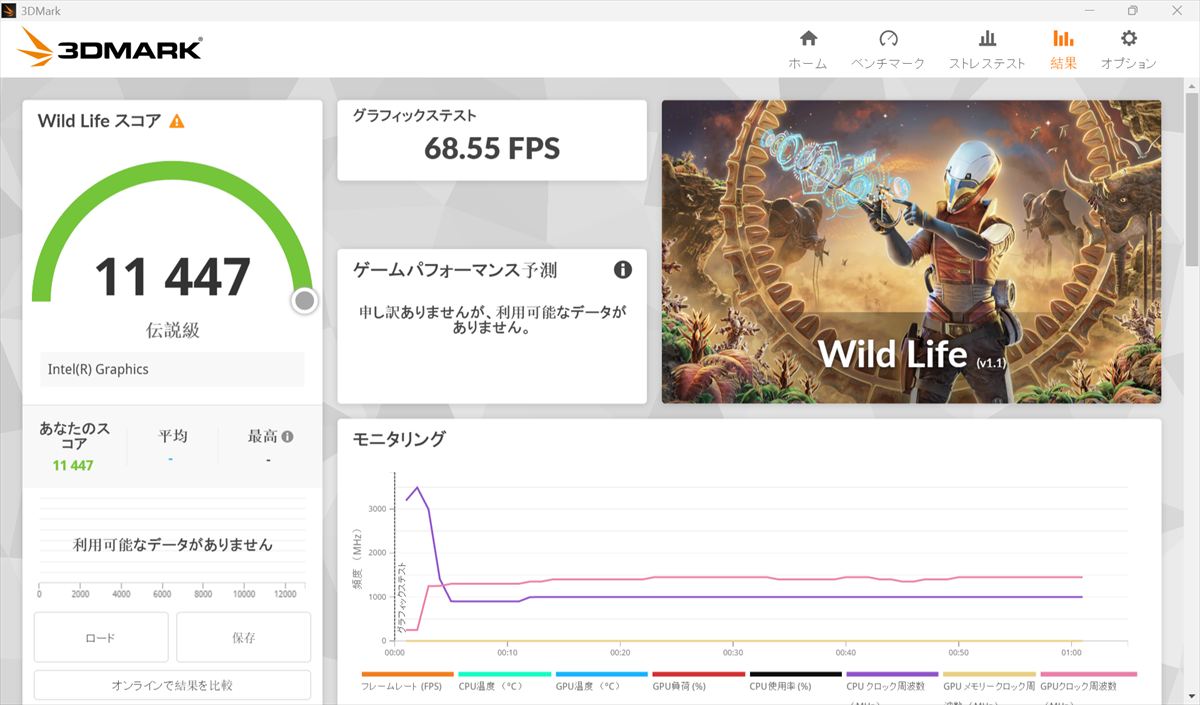
Task: Click the scrollbar up arrow
Action: tap(1191, 87)
